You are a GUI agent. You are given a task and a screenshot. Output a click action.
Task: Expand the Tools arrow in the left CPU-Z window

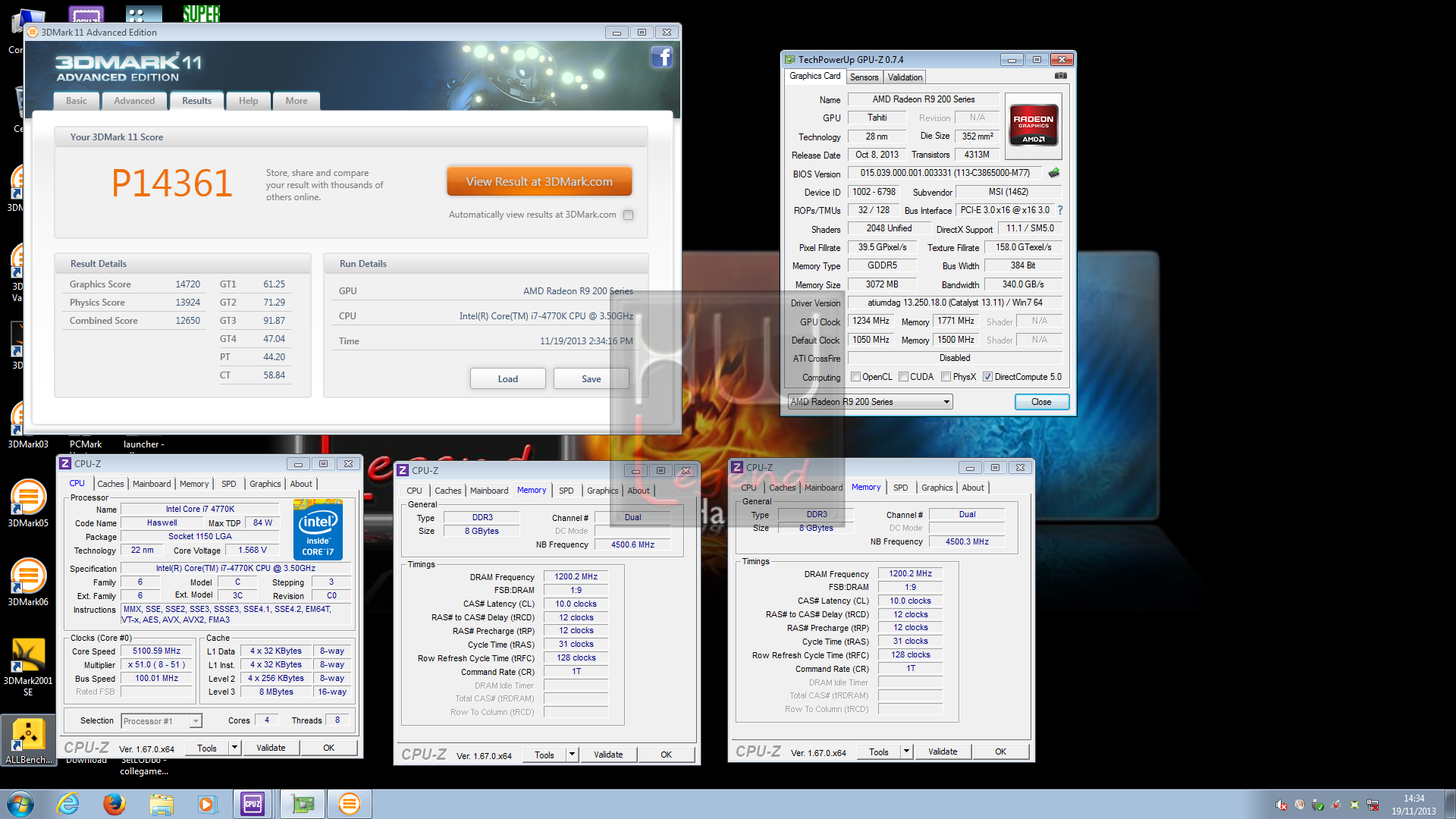(x=234, y=748)
